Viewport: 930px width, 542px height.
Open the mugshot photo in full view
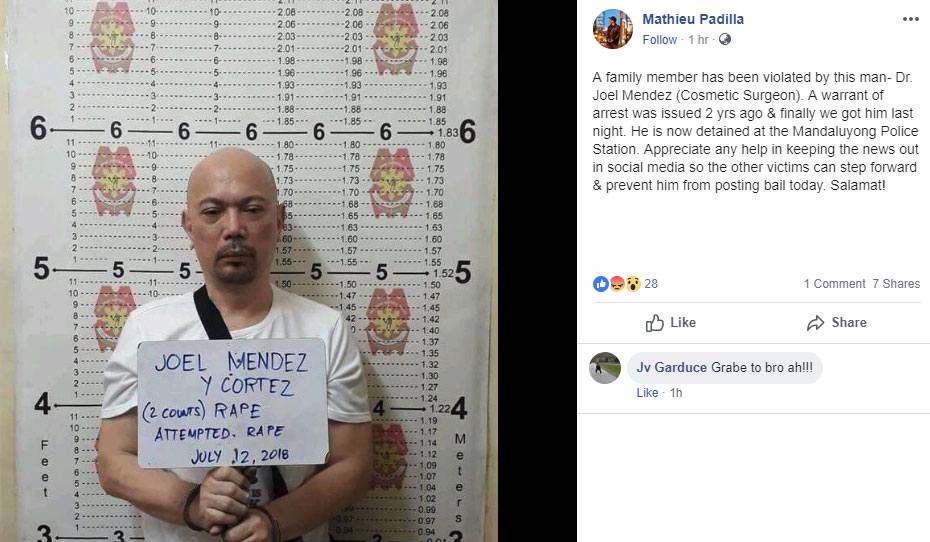(x=249, y=271)
